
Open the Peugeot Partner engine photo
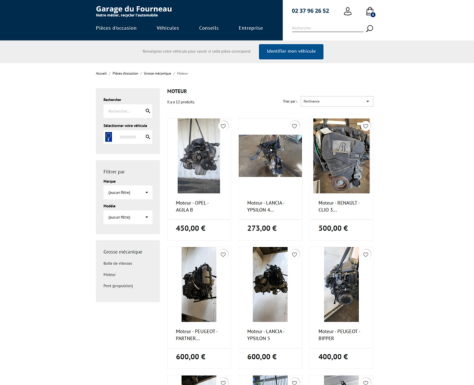tap(199, 284)
